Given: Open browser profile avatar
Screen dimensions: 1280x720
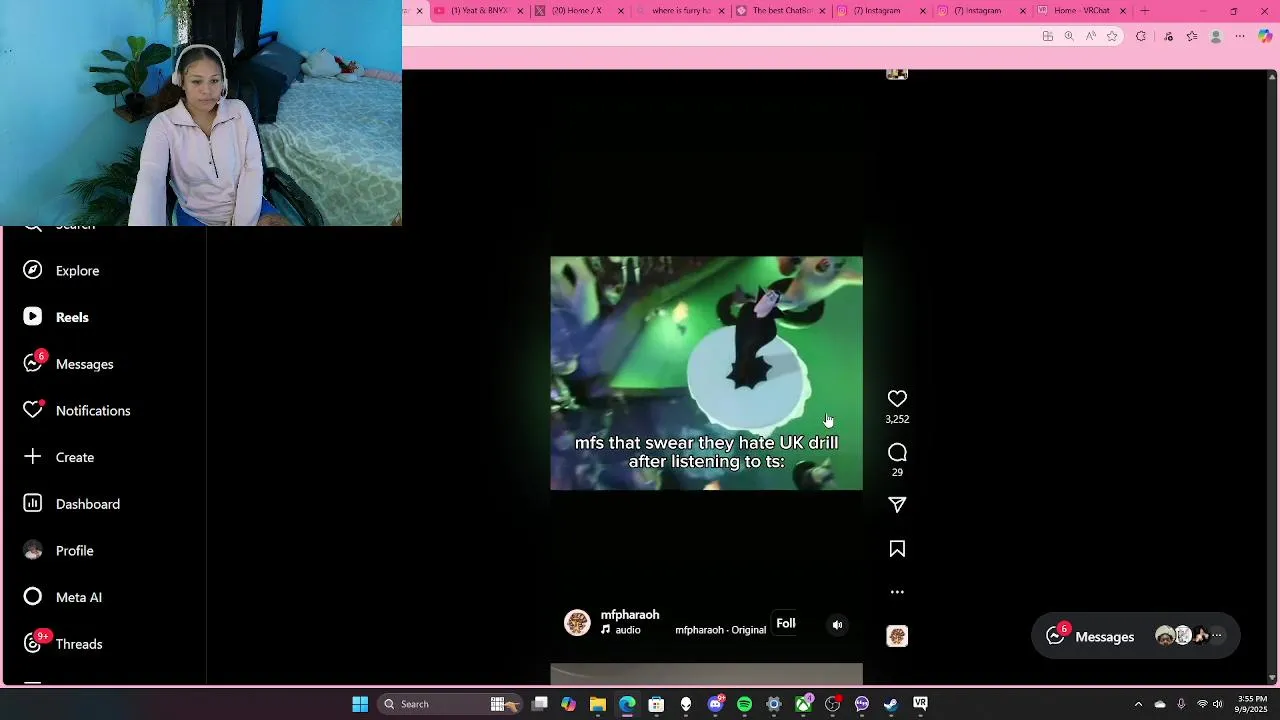Looking at the screenshot, I should point(1216,36).
